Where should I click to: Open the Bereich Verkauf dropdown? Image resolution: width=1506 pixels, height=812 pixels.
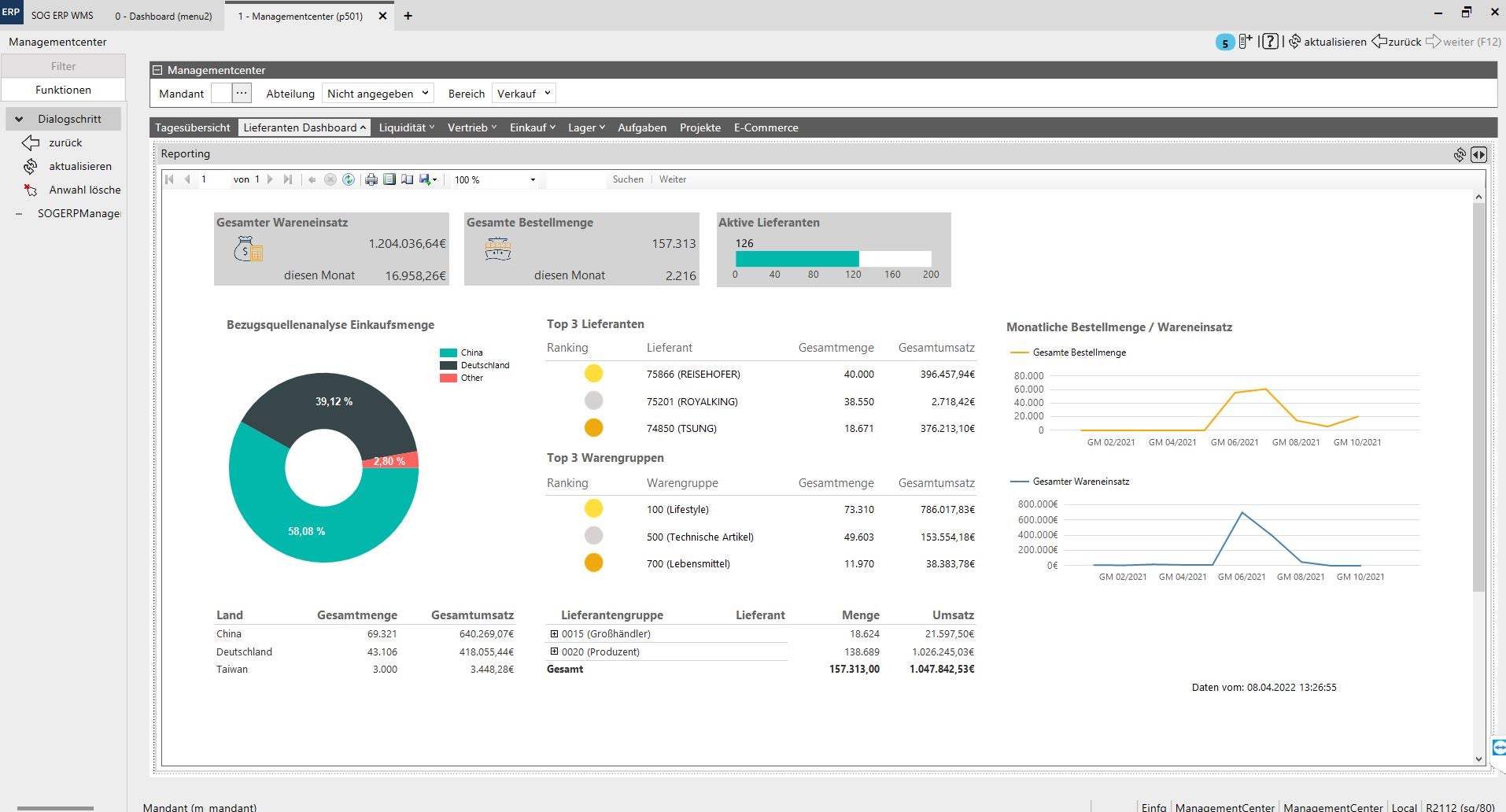523,94
